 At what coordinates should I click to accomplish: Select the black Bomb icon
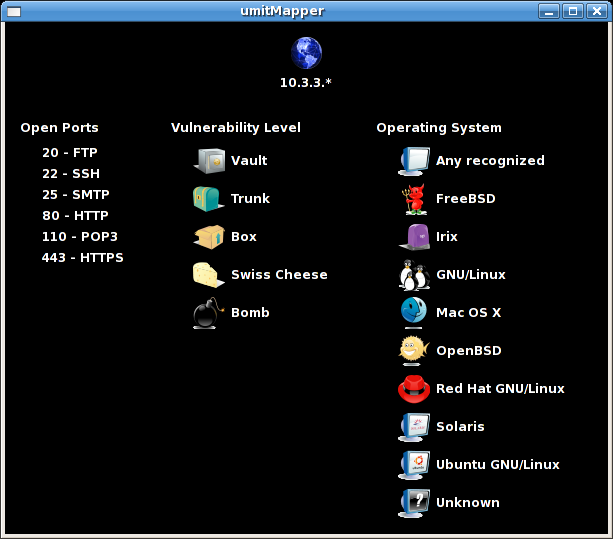tap(208, 313)
